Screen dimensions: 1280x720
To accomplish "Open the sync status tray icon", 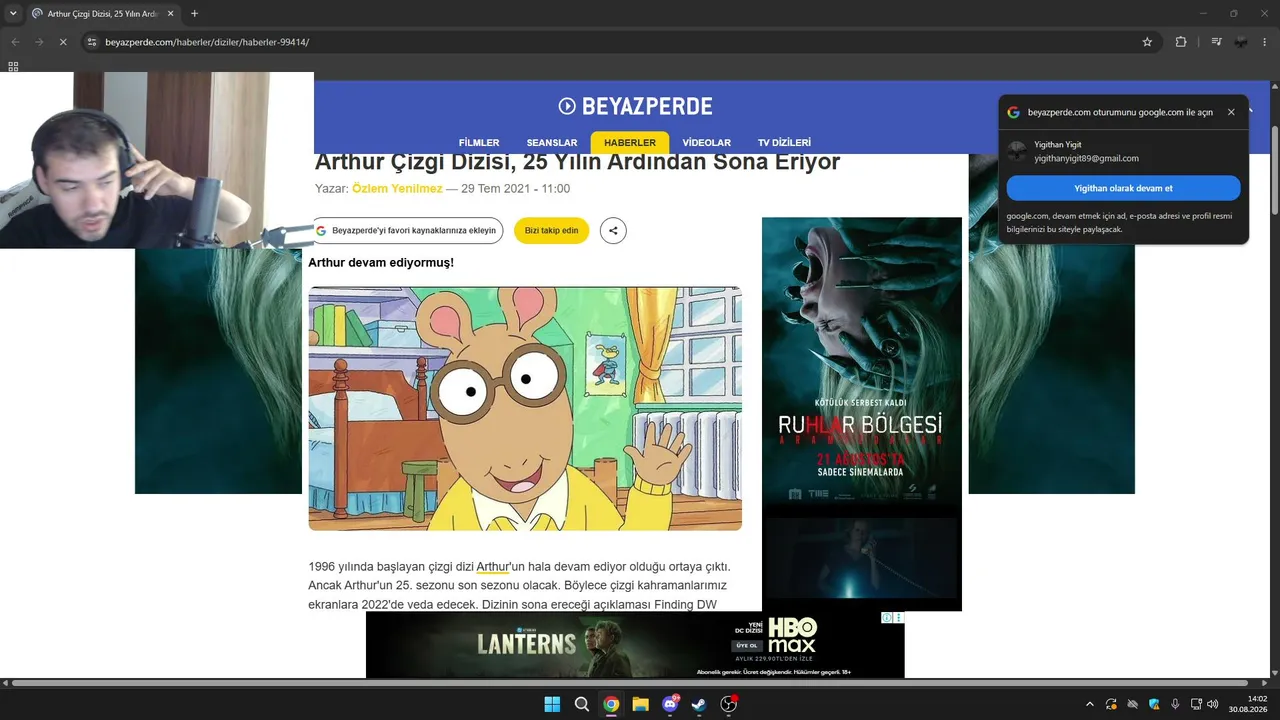I will [1112, 704].
